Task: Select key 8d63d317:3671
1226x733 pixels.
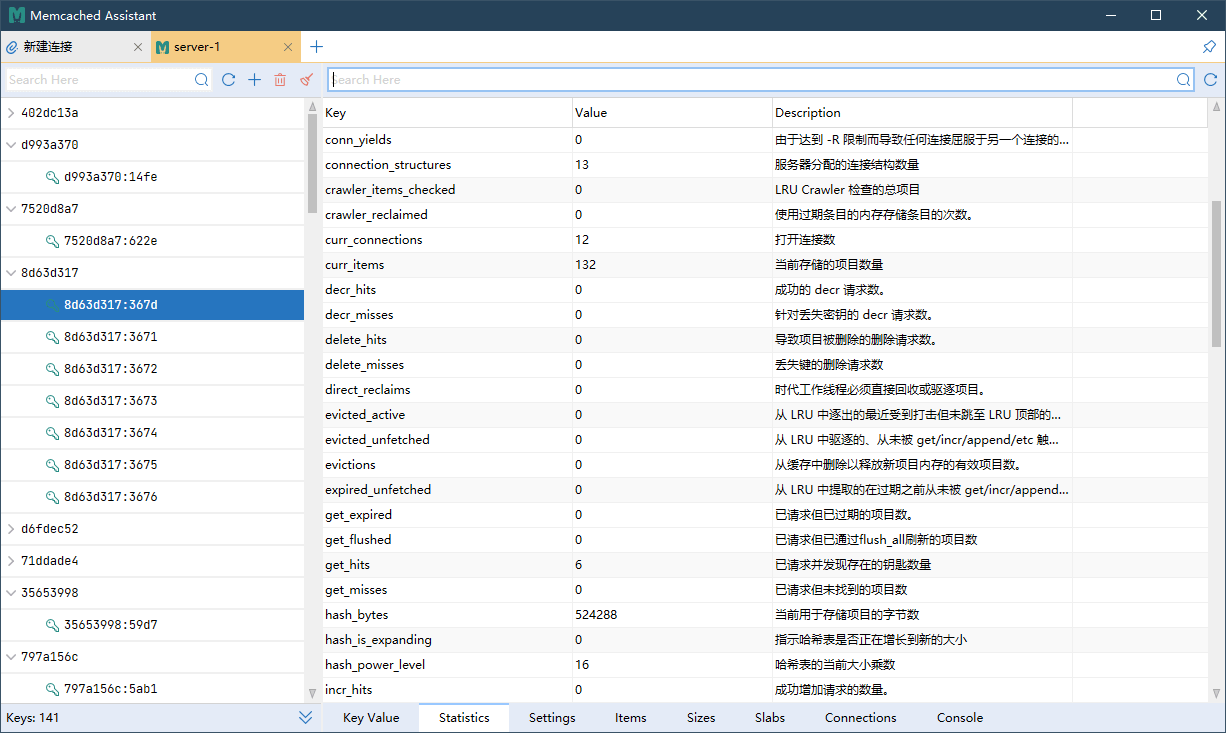Action: [152, 337]
